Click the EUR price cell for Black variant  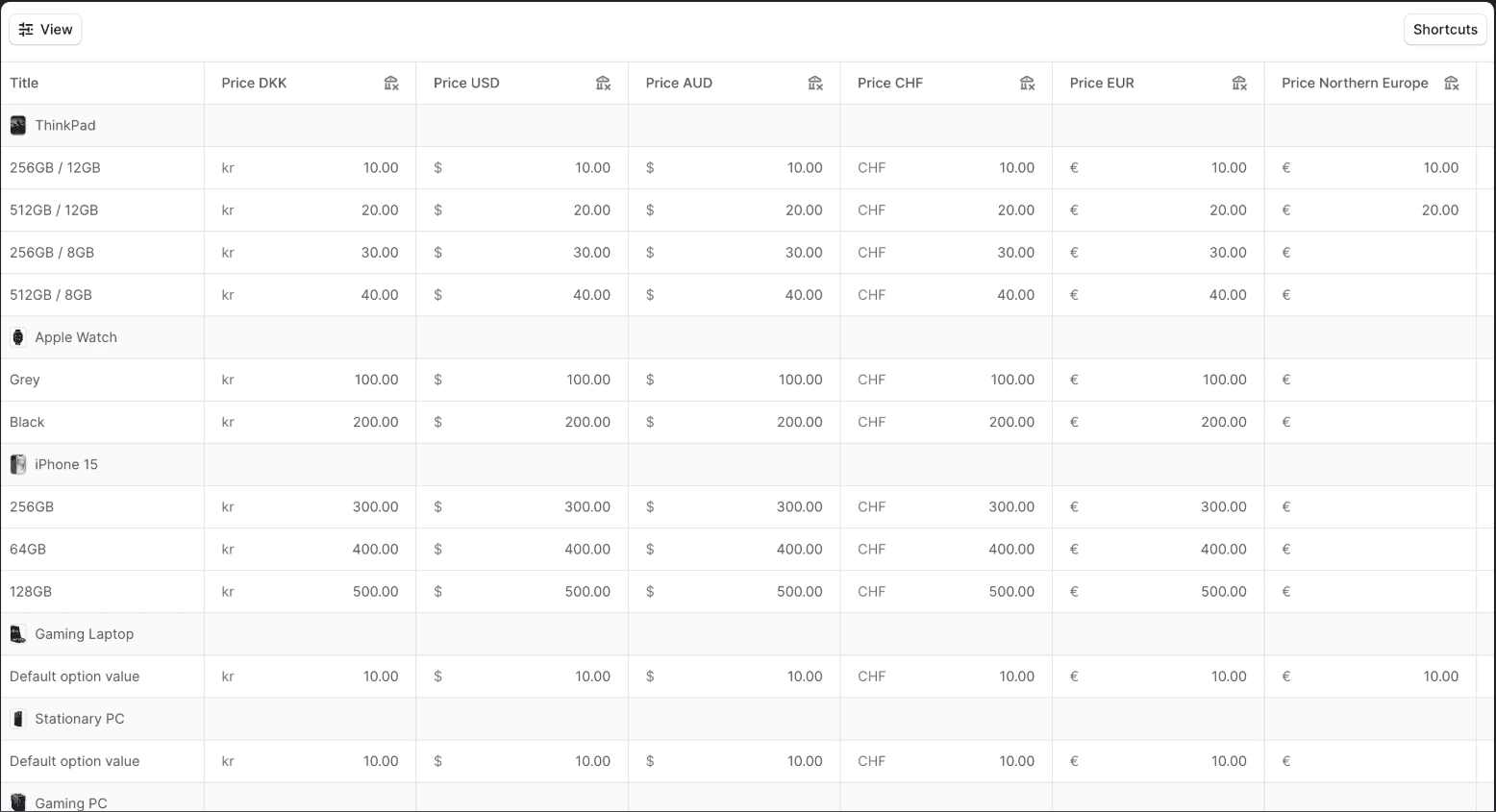tap(1159, 422)
